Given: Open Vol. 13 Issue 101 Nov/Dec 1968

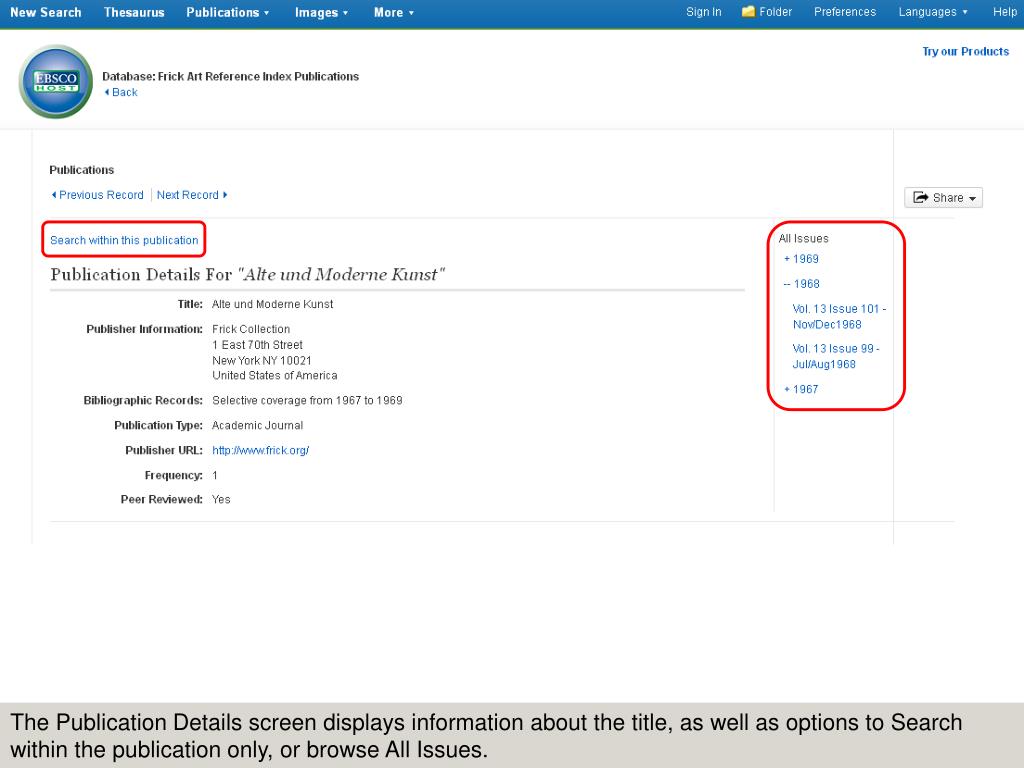Looking at the screenshot, I should (x=839, y=317).
